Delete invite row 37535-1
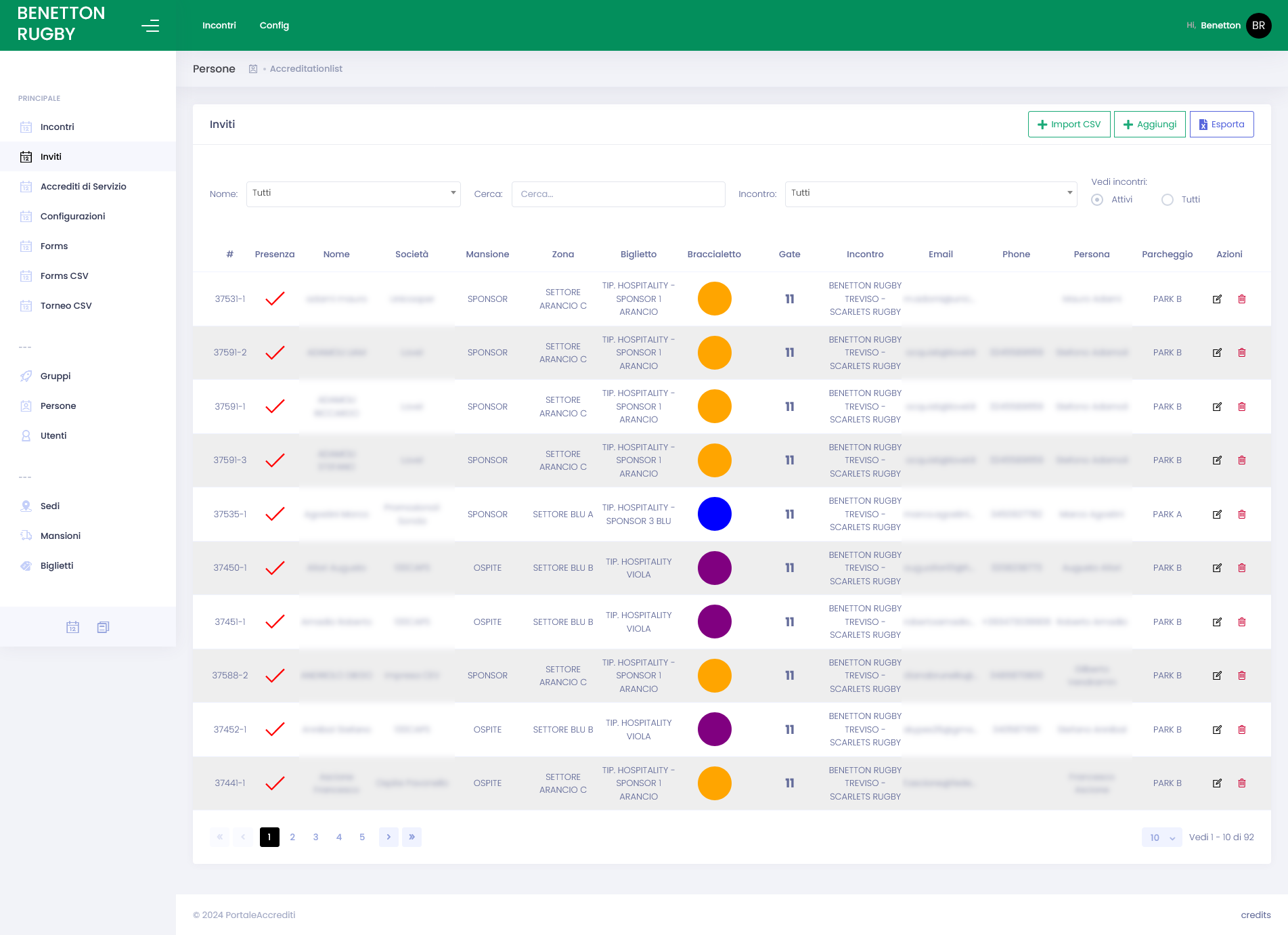Viewport: 1288px width, 935px height. click(x=1242, y=515)
